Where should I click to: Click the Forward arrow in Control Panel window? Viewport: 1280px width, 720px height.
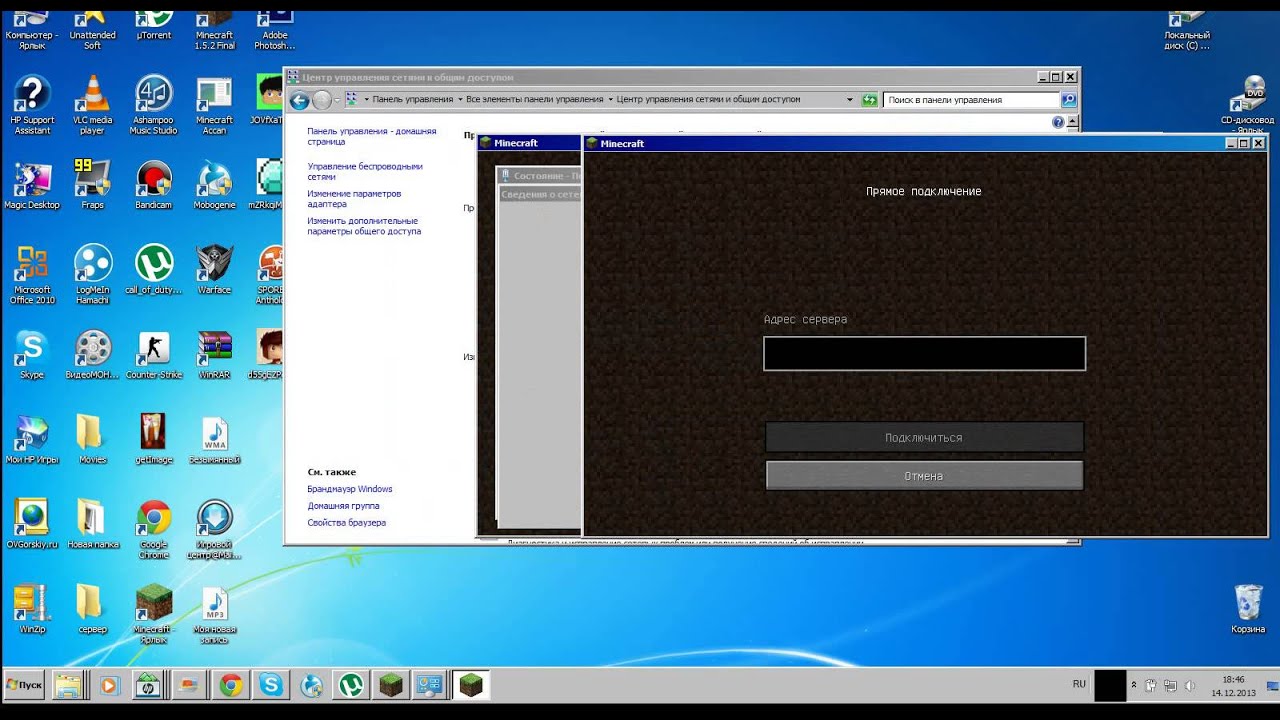pos(322,100)
